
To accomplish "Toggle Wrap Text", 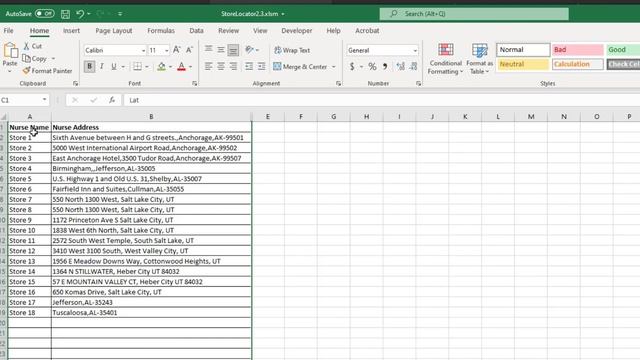I will click(292, 50).
